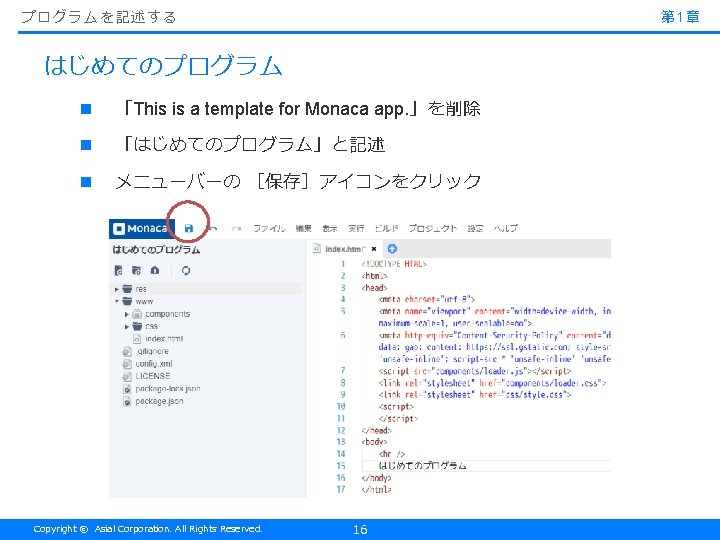Screen dimensions: 720x540
Task: Click the res folder icon
Action: tap(127, 289)
